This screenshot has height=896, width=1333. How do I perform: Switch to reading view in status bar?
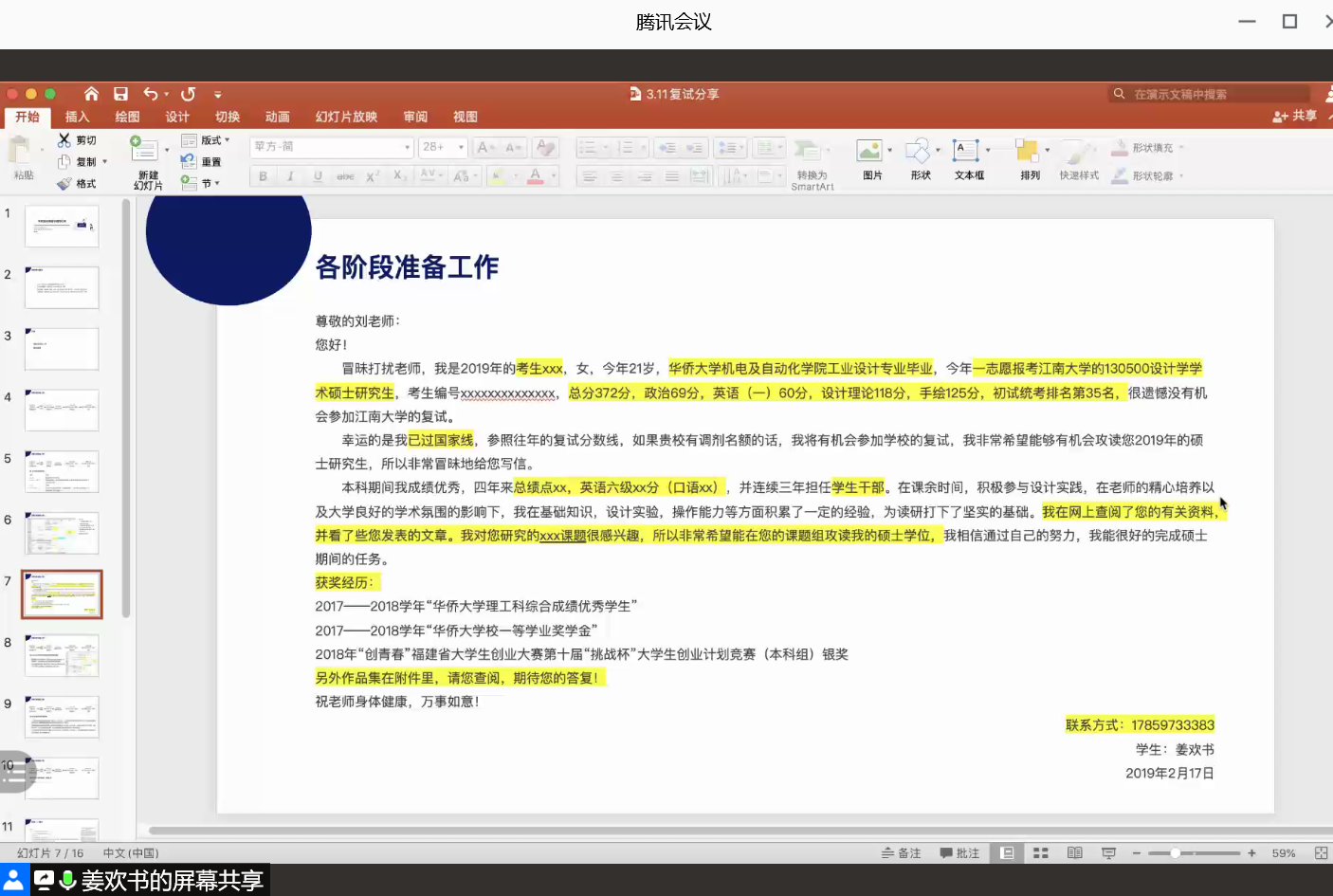tap(1074, 853)
